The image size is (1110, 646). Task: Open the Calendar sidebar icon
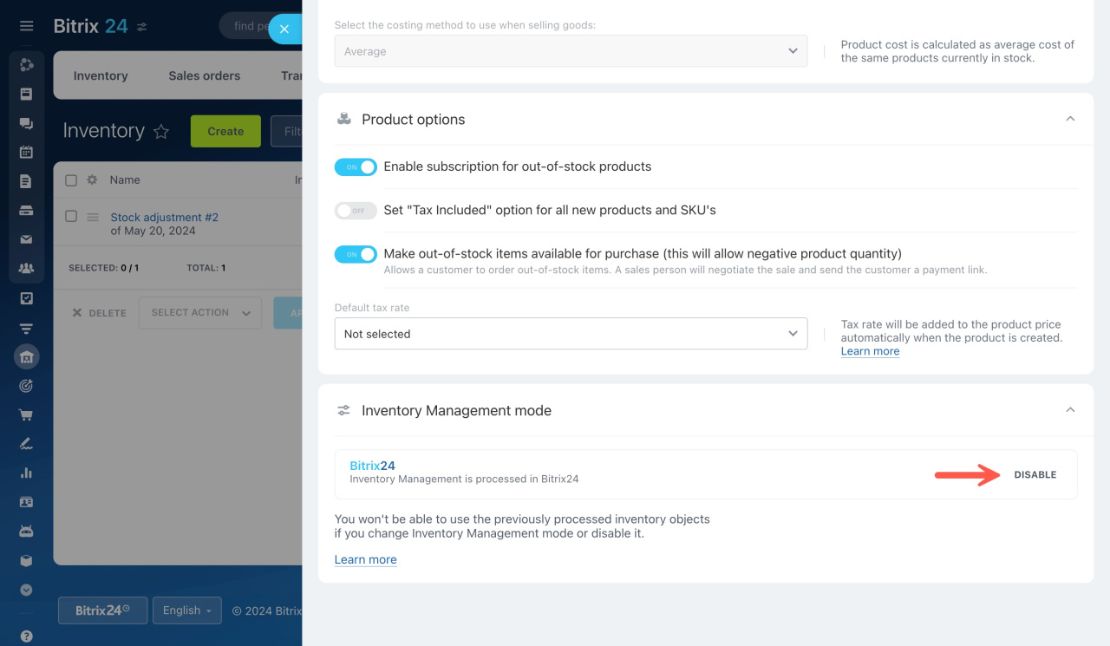26,152
